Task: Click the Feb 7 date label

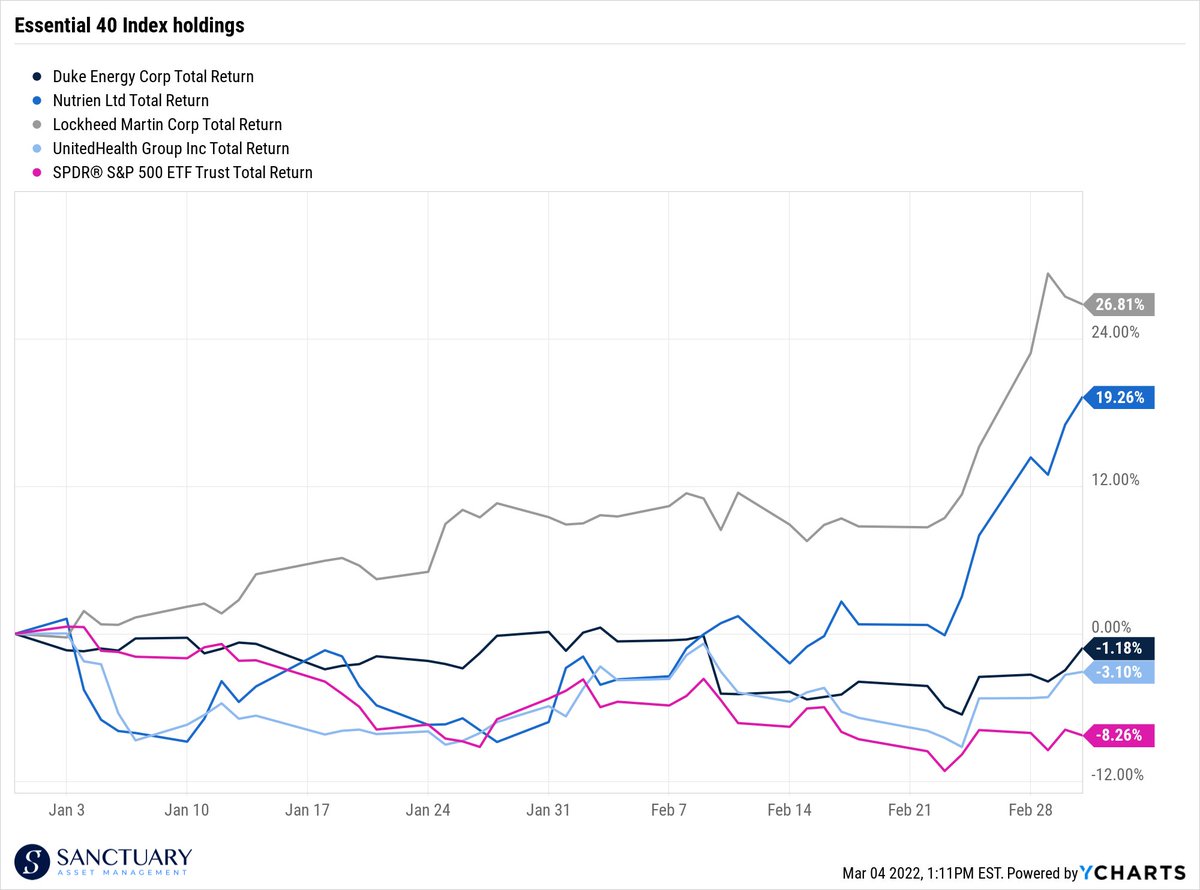Action: tap(669, 810)
